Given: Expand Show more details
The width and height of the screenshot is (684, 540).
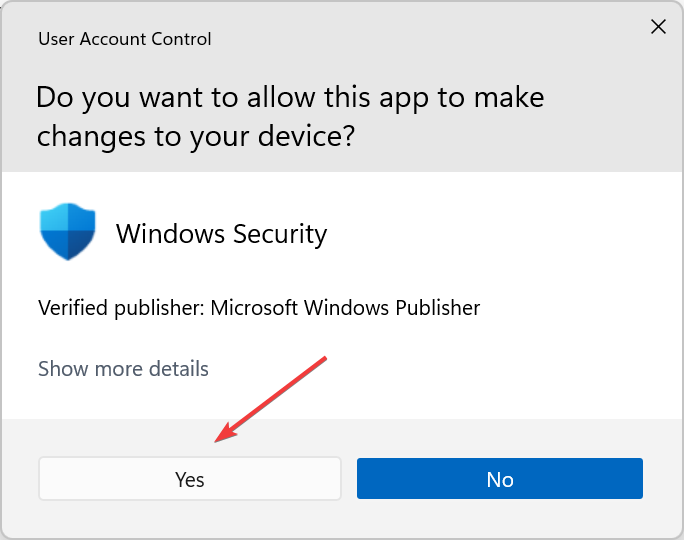Looking at the screenshot, I should point(123,369).
